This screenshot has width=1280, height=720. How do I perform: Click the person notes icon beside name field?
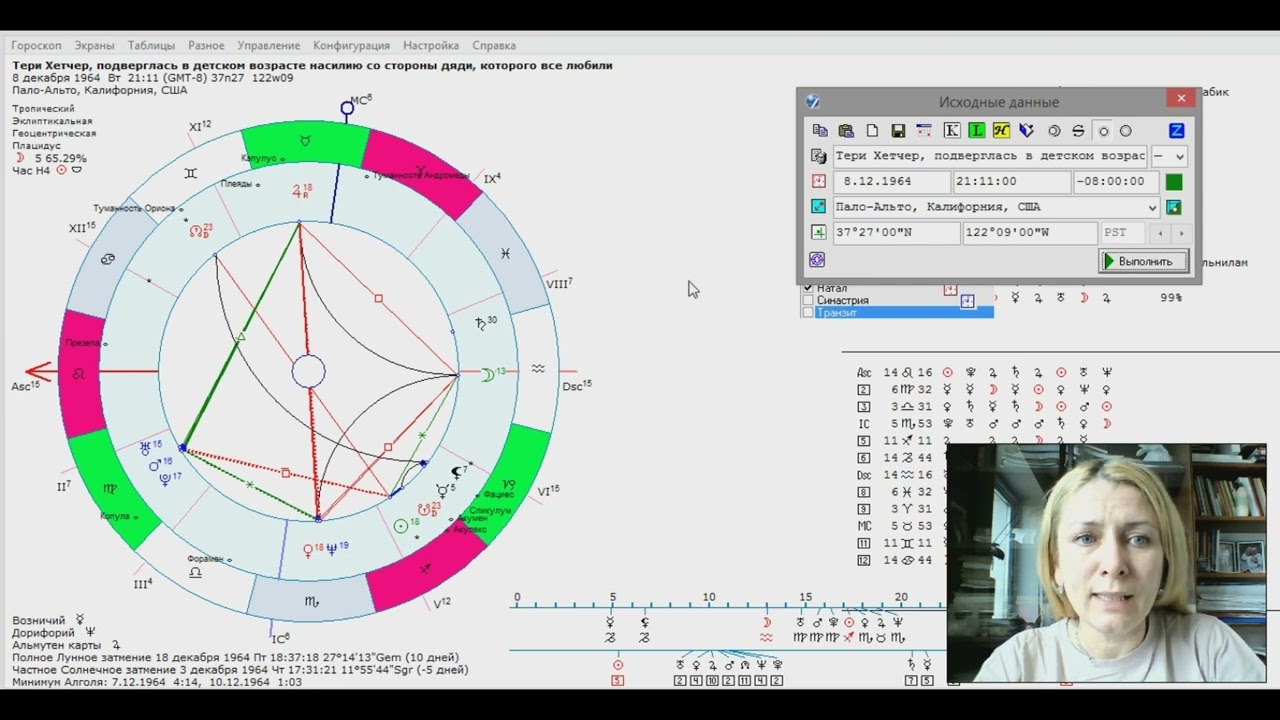click(819, 157)
